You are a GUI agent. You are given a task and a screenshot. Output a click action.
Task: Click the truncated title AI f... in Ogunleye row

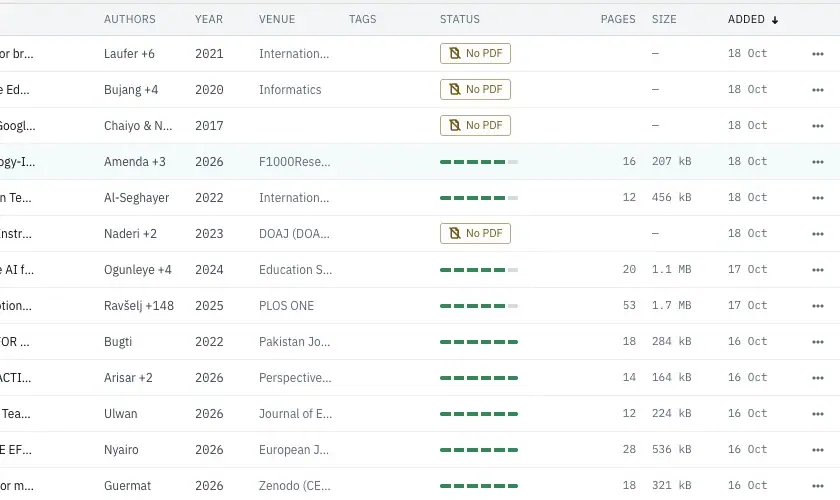(17, 270)
